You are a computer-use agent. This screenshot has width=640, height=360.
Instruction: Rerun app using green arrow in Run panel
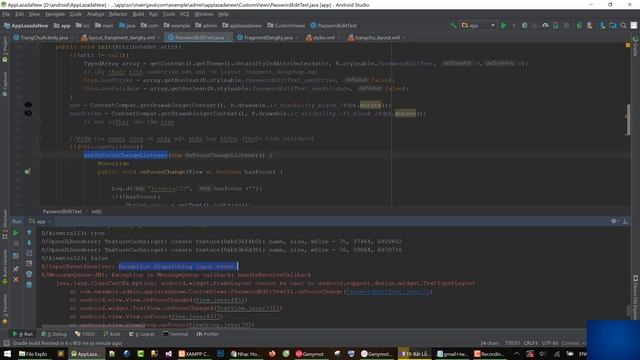16,233
